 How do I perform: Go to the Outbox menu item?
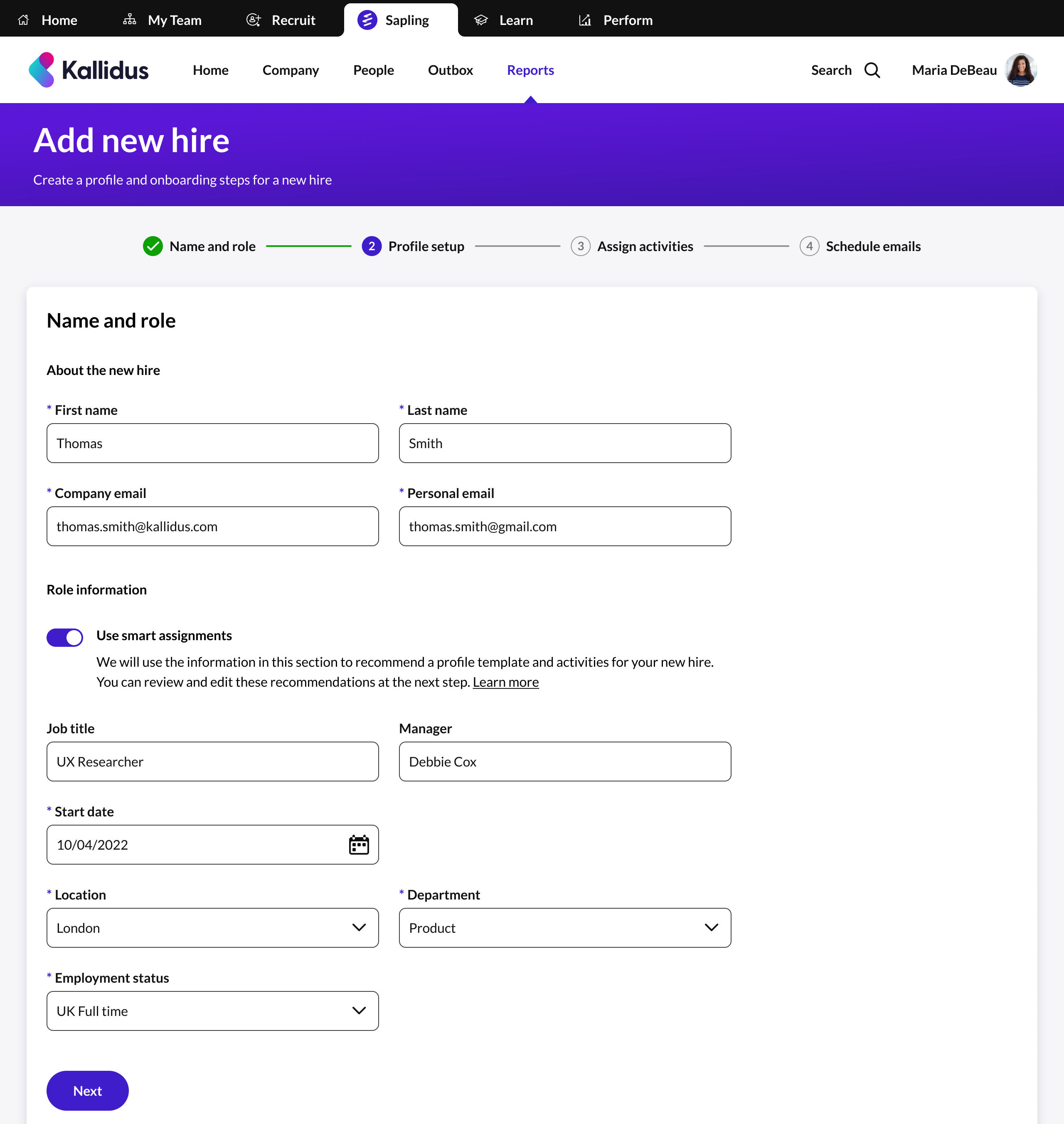(450, 70)
